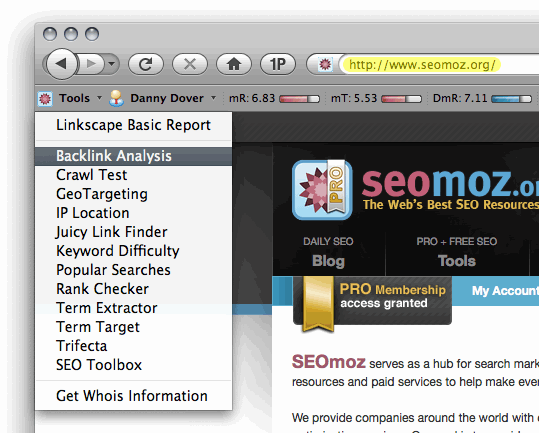Click the seomoz.org wordmark logo
The image size is (539, 433).
(x=450, y=183)
